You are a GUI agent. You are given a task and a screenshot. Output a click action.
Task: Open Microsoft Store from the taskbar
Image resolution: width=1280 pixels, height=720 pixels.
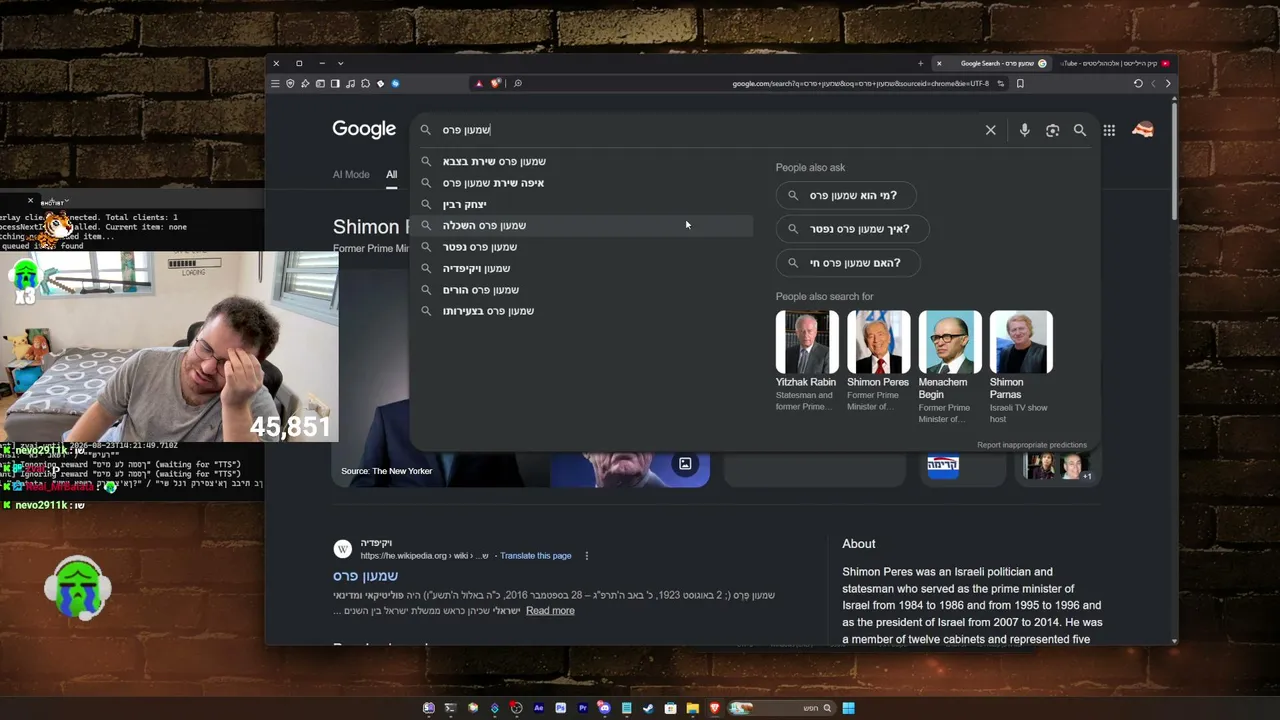pyautogui.click(x=670, y=708)
